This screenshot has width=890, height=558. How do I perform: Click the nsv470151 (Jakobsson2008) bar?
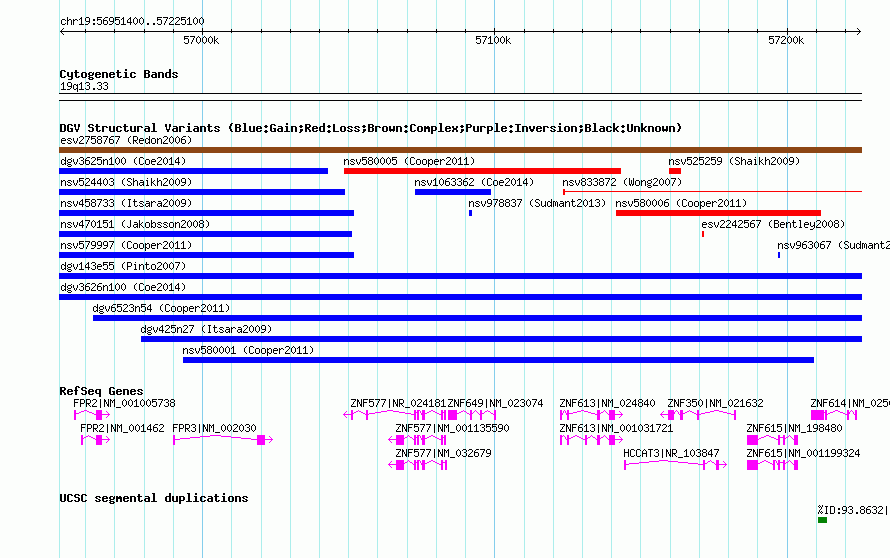205,234
